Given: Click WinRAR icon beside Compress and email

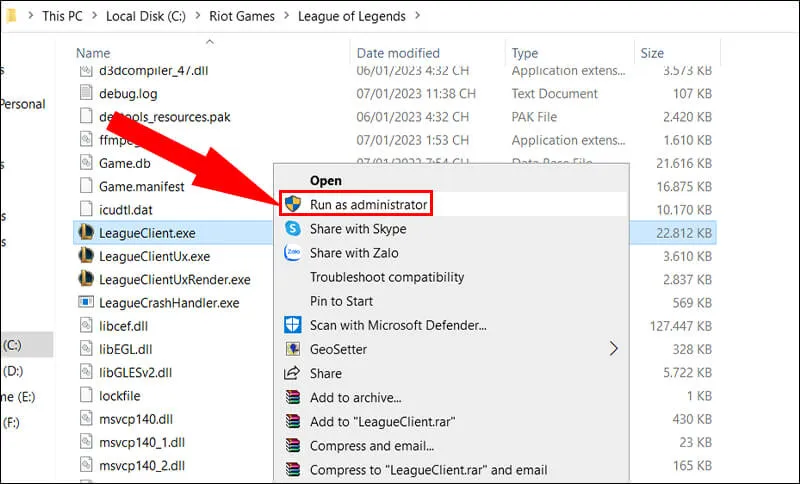Looking at the screenshot, I should [x=293, y=445].
